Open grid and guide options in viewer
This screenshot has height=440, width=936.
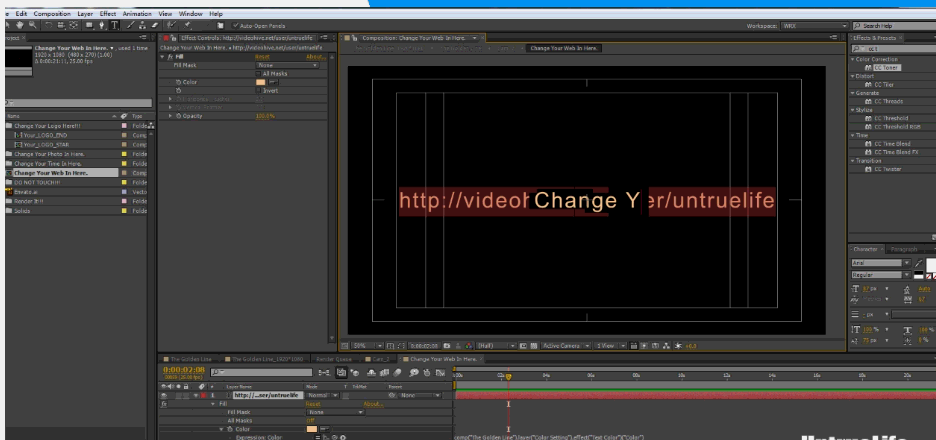click(390, 346)
